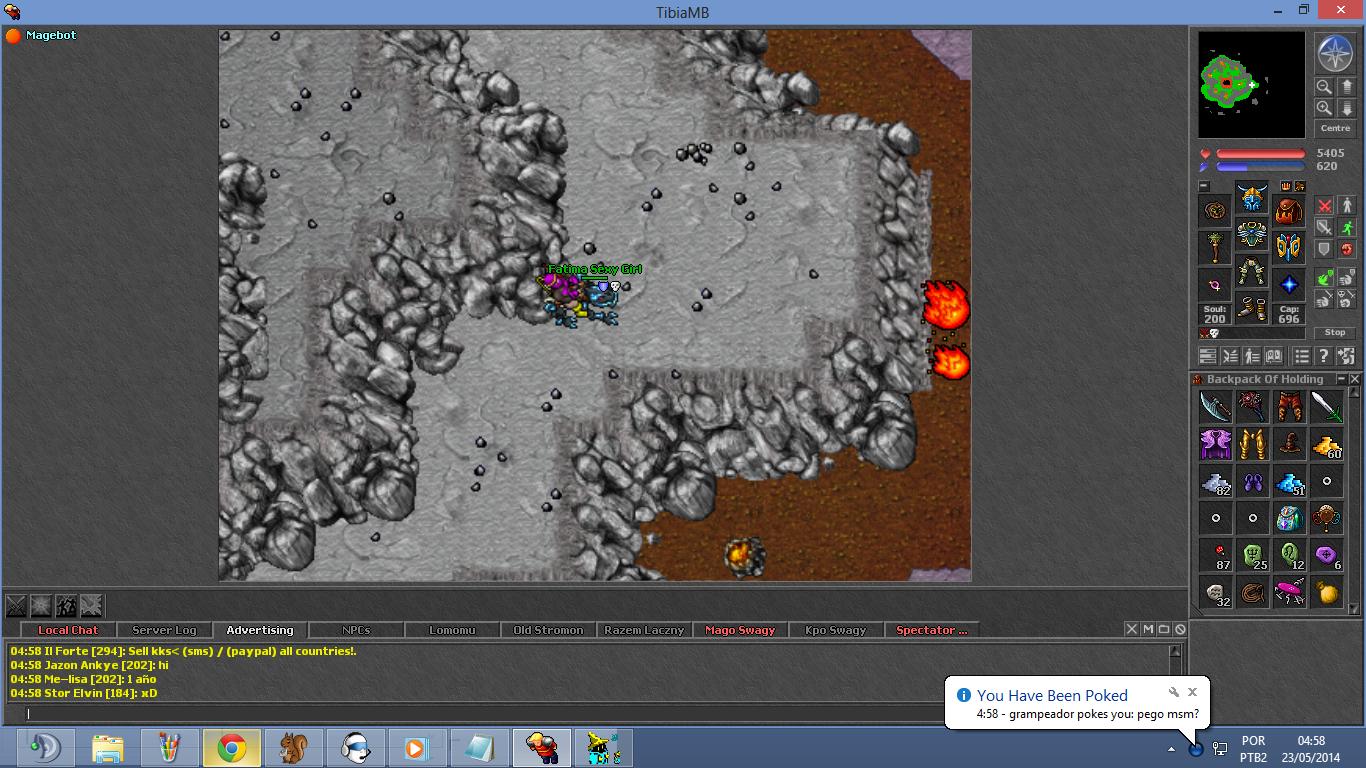Image resolution: width=1366 pixels, height=768 pixels.
Task: Show hidden tray icons arrow
Action: click(1171, 749)
